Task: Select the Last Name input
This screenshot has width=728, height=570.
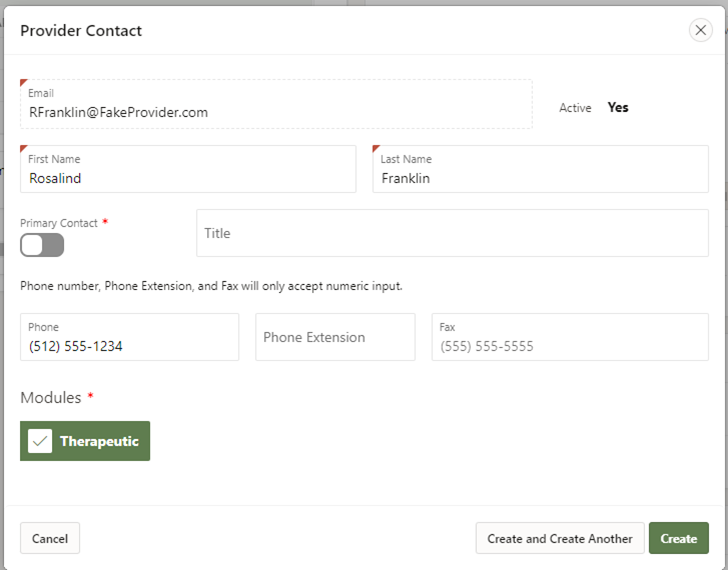Action: (x=540, y=178)
